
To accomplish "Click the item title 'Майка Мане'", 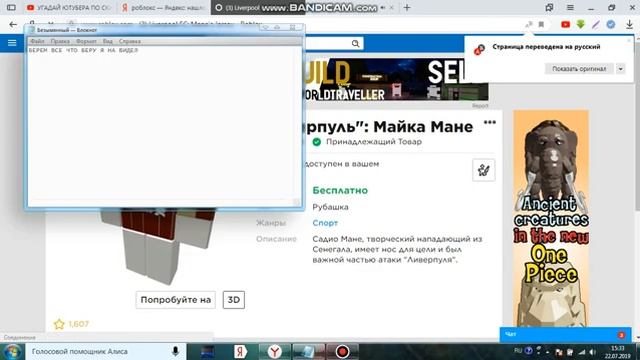I will pyautogui.click(x=423, y=127).
